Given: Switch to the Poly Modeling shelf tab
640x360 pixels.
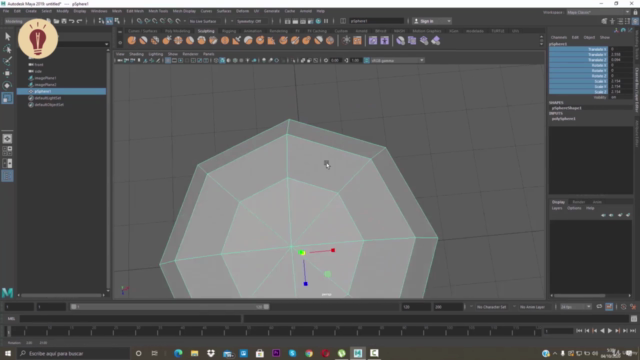Looking at the screenshot, I should click(x=178, y=31).
